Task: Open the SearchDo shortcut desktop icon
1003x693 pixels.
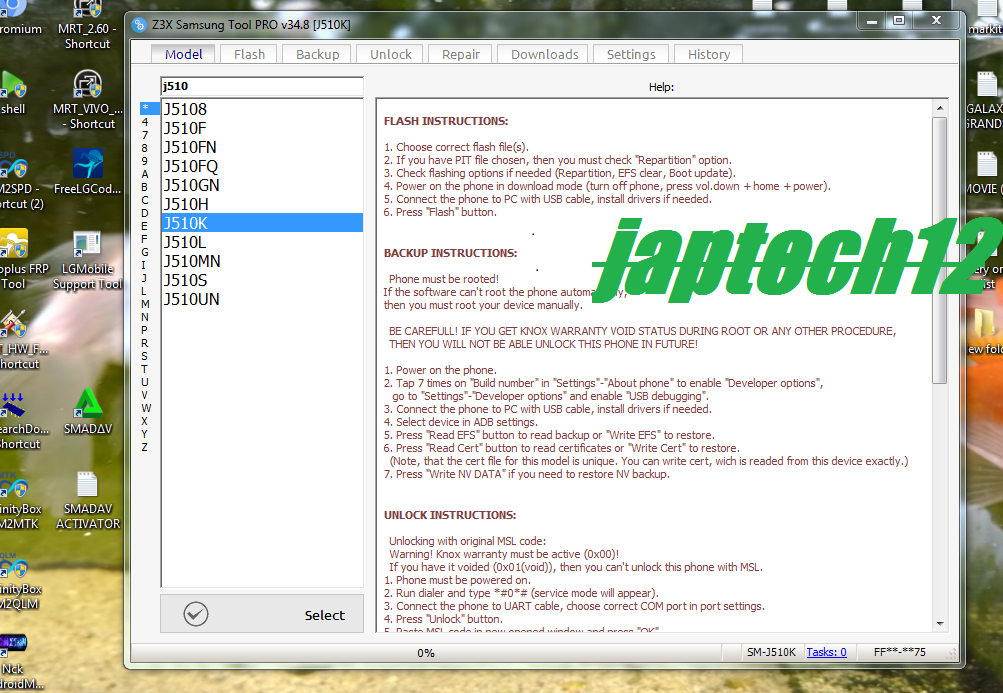Action: coord(23,420)
